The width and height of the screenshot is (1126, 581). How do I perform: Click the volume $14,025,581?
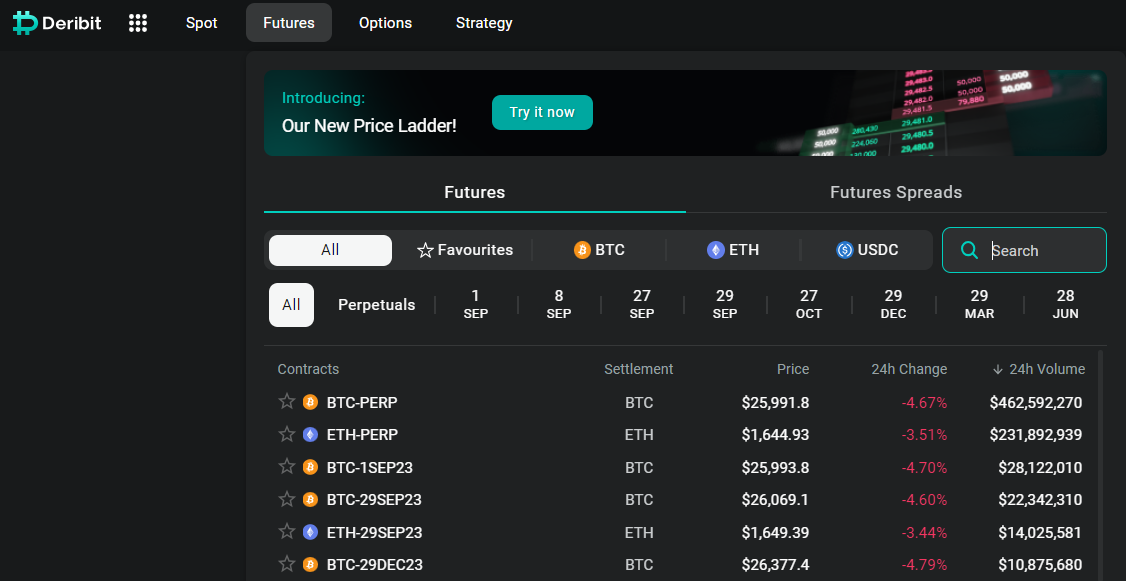point(1040,532)
